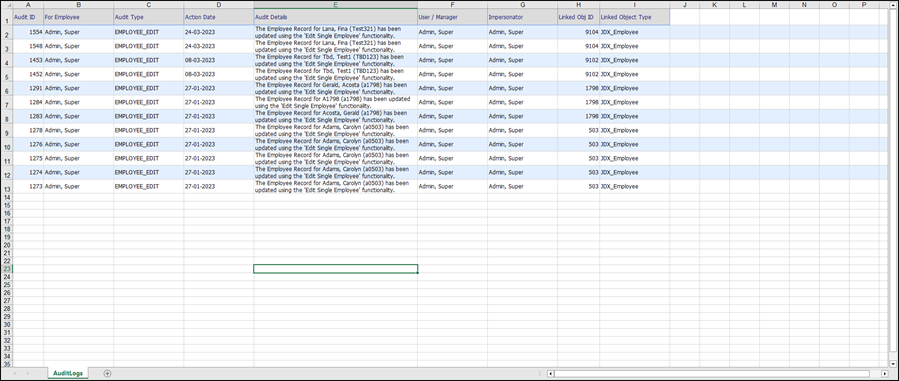Select column F header

452,5
